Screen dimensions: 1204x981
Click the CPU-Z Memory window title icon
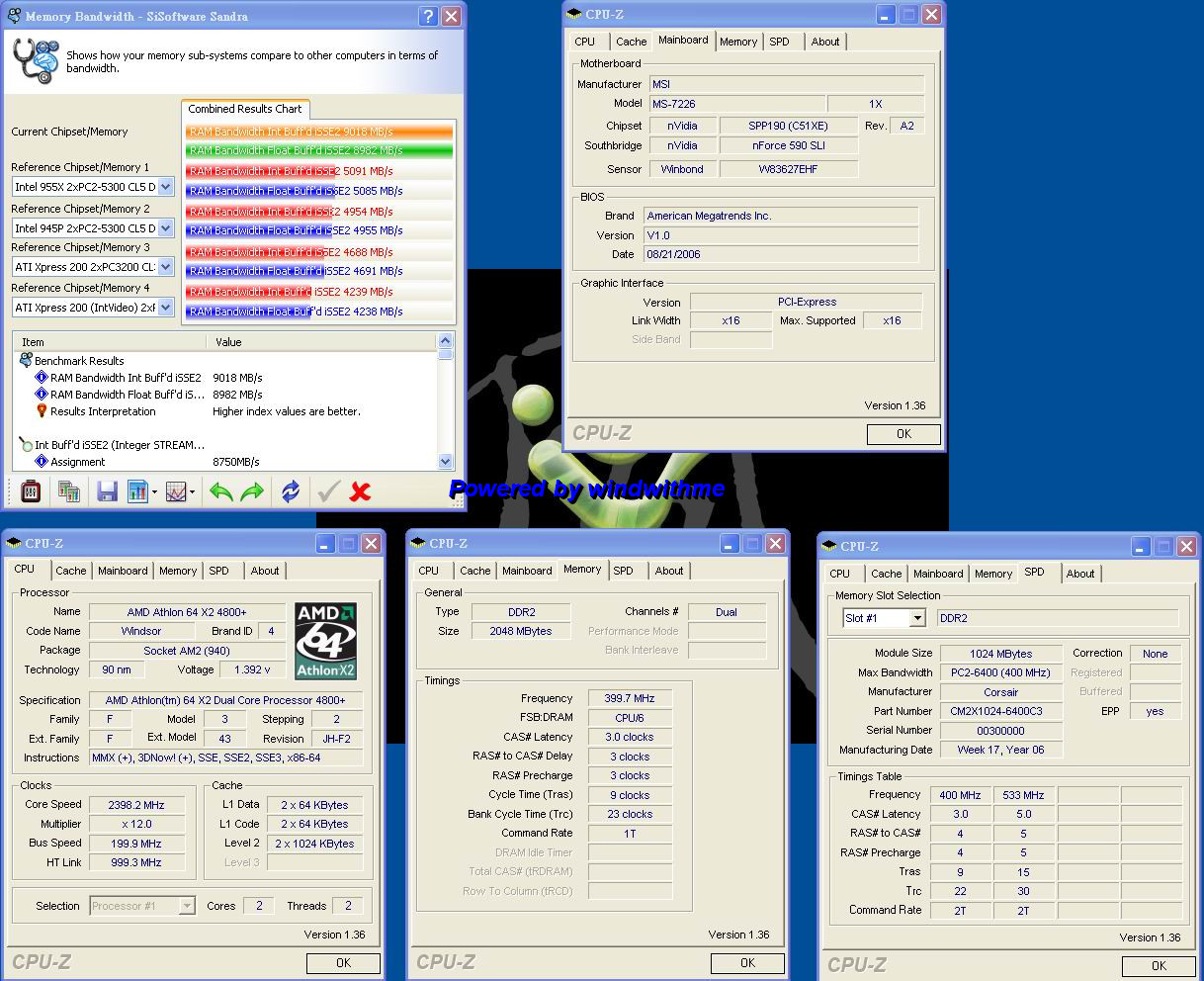[x=418, y=543]
